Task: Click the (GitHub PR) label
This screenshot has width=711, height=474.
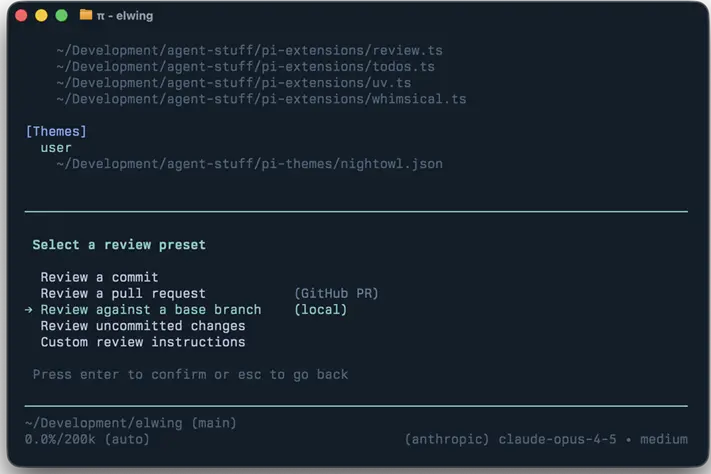Action: coord(336,294)
